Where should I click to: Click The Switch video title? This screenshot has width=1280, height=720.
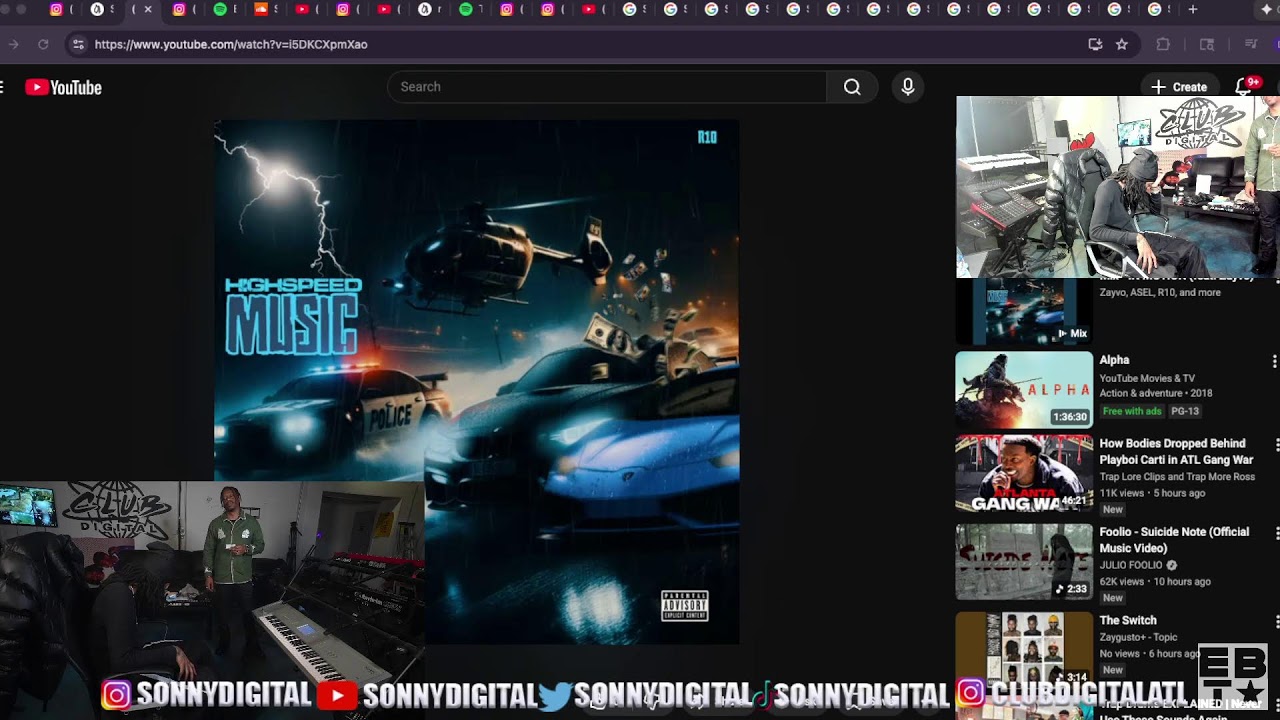(x=1128, y=621)
